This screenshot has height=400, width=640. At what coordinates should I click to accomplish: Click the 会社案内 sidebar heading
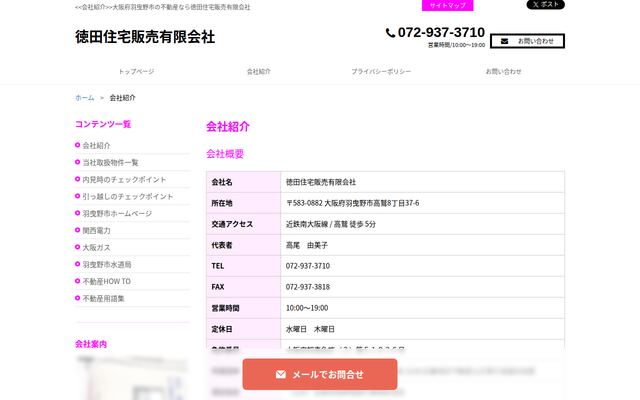(91, 344)
